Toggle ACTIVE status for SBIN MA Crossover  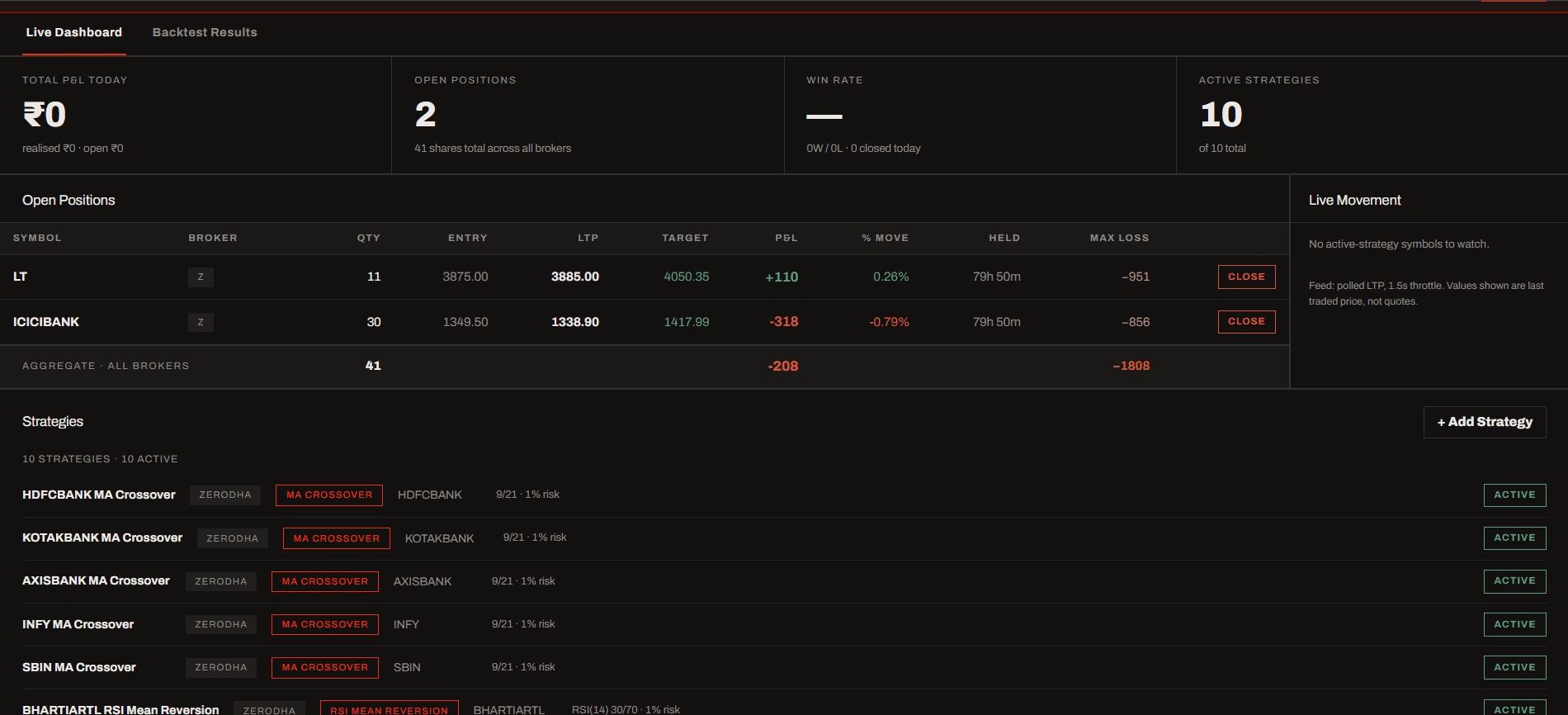pos(1514,667)
